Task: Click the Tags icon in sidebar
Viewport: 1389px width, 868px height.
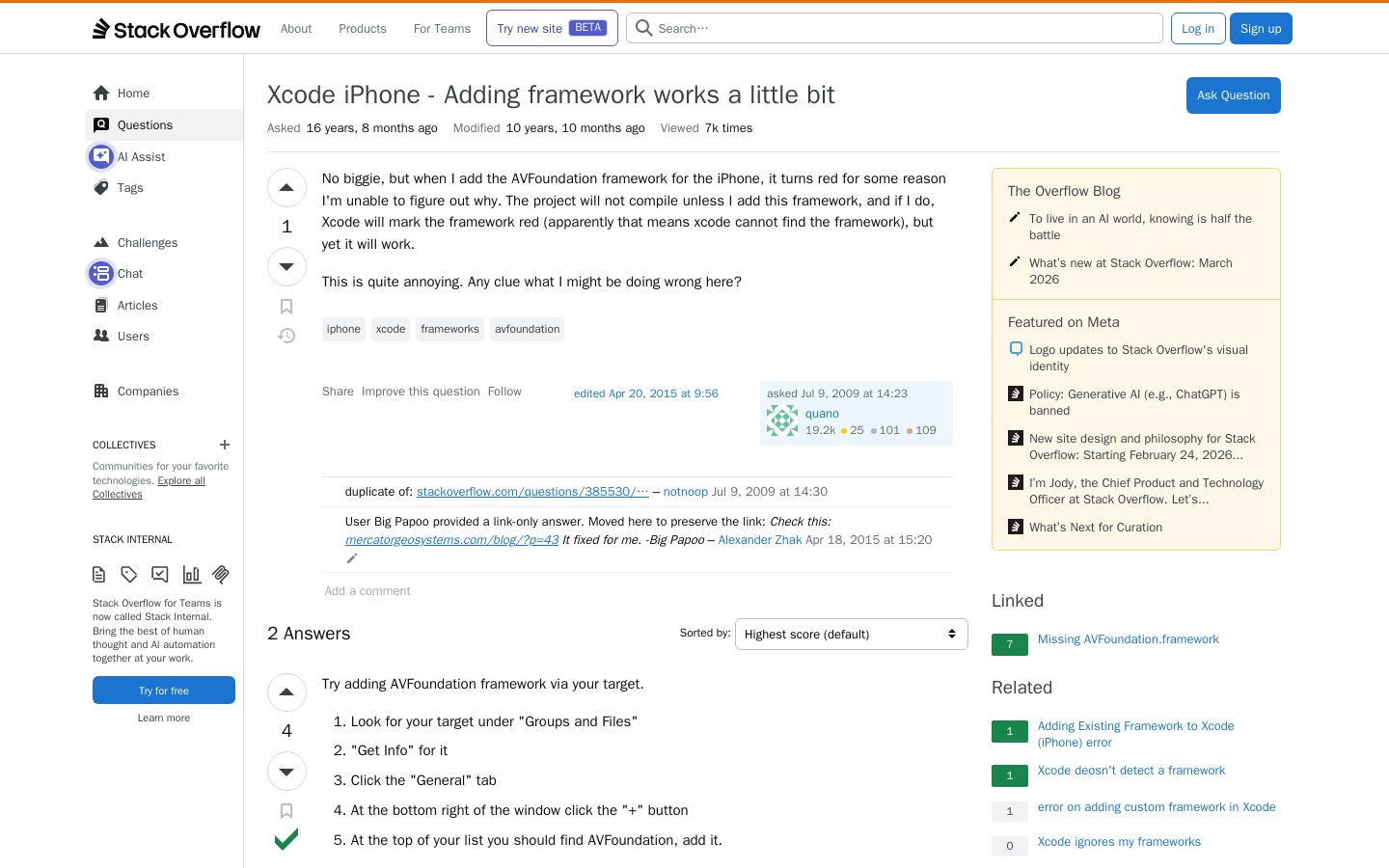Action: (101, 188)
